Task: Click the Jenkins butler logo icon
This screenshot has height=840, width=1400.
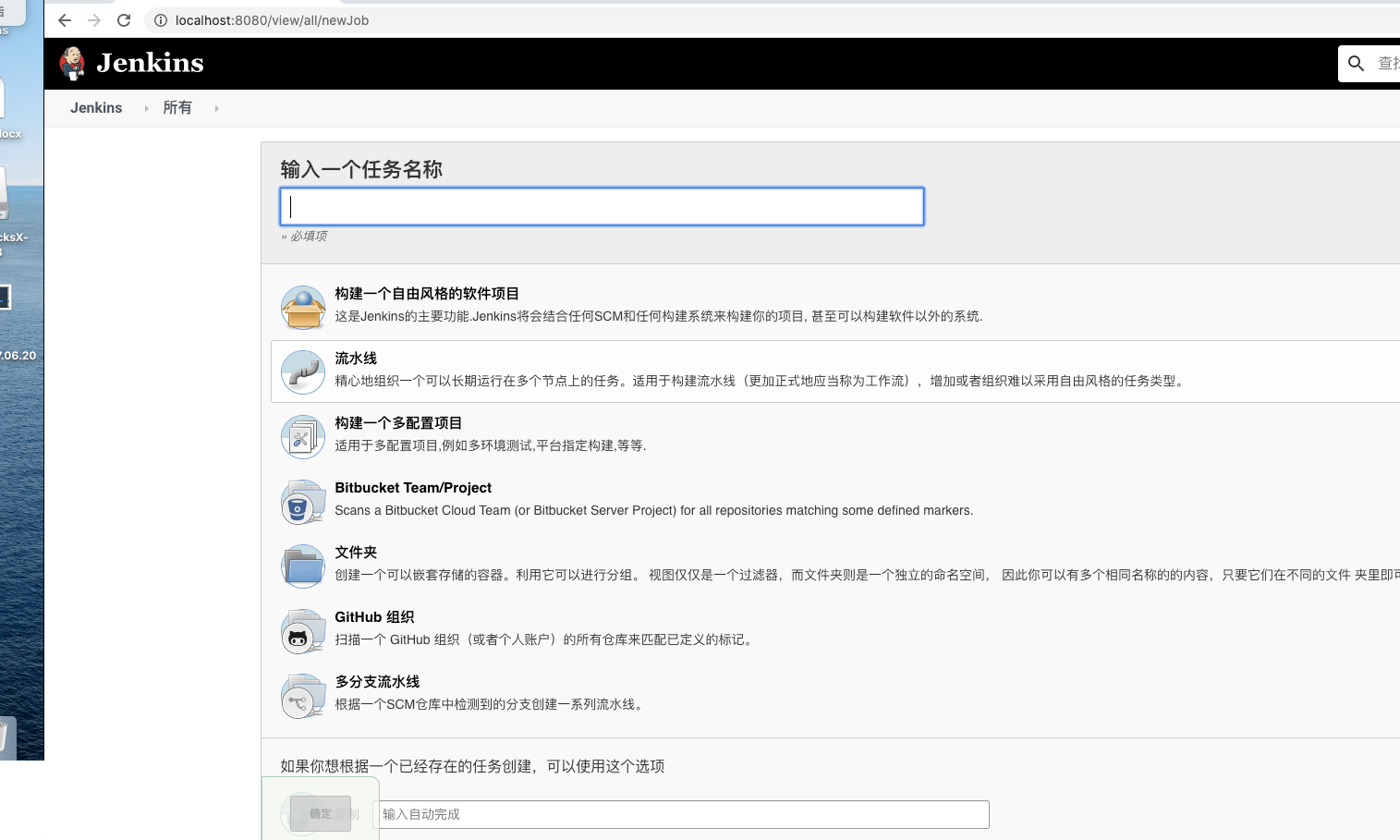Action: click(x=72, y=63)
